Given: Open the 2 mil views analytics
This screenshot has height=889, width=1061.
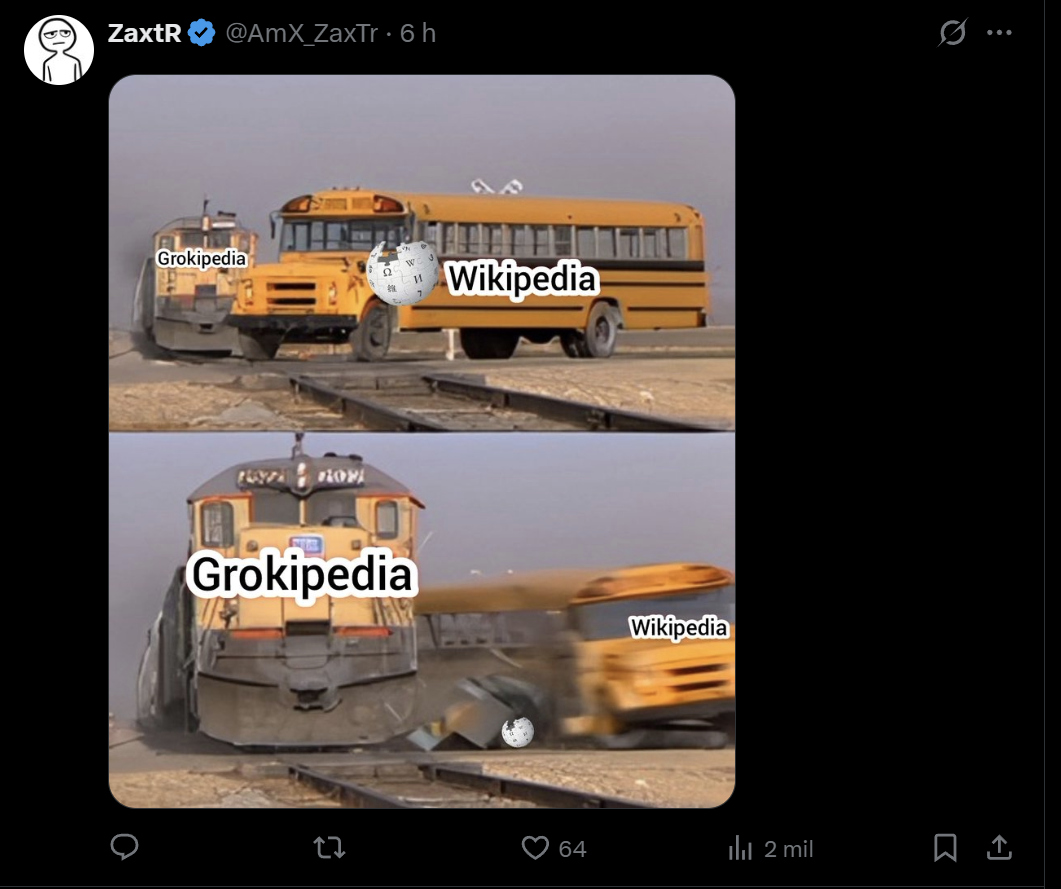Looking at the screenshot, I should point(788,849).
